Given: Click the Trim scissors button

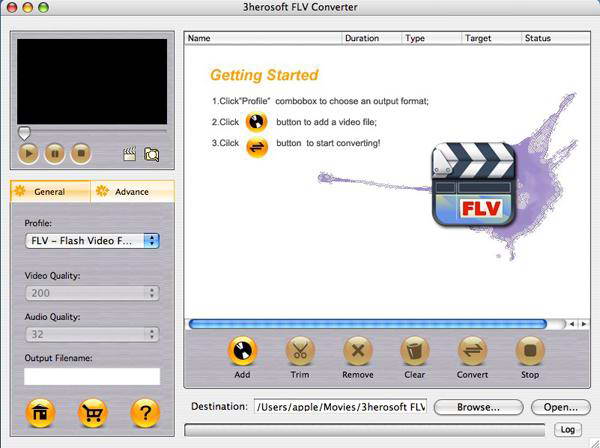Looking at the screenshot, I should pos(300,350).
